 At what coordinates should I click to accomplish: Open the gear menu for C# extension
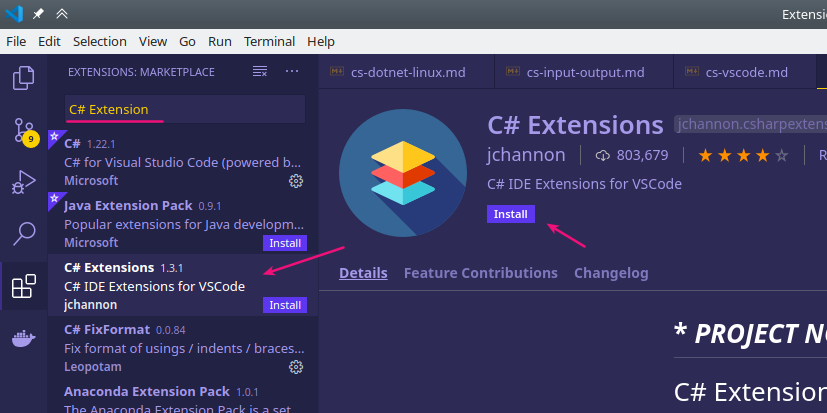(x=296, y=181)
